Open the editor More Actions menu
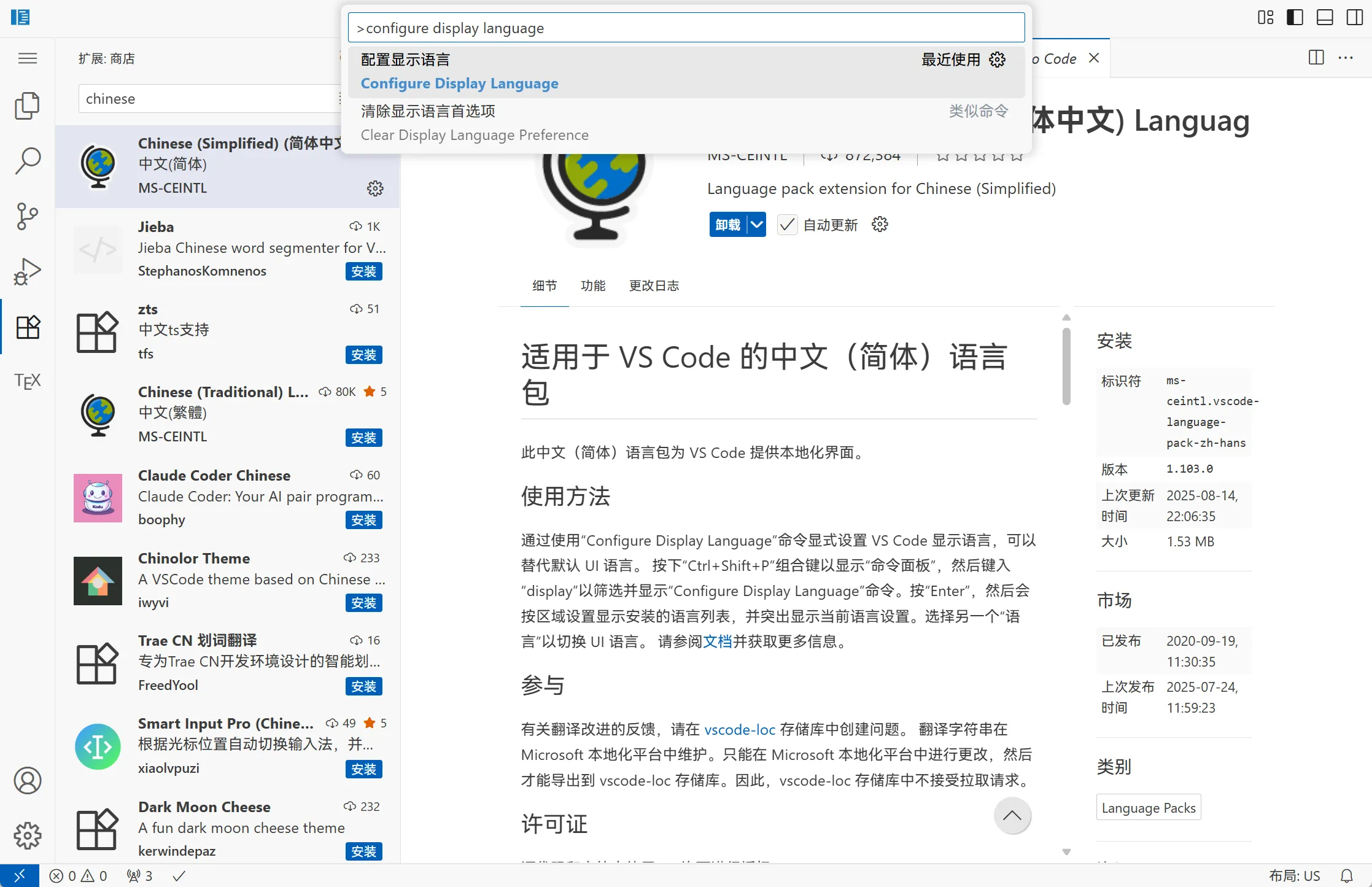1372x887 pixels. (1346, 58)
